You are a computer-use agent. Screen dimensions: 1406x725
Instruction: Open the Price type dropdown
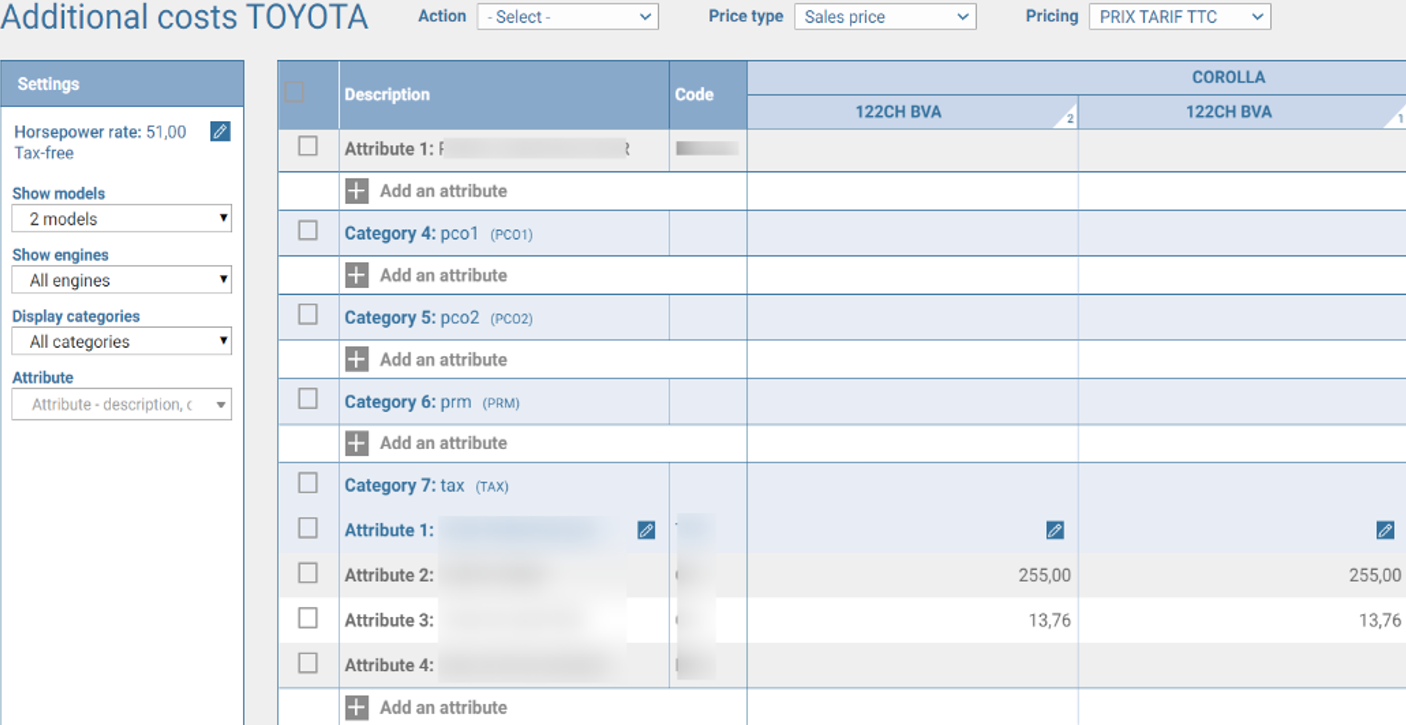pyautogui.click(x=885, y=17)
